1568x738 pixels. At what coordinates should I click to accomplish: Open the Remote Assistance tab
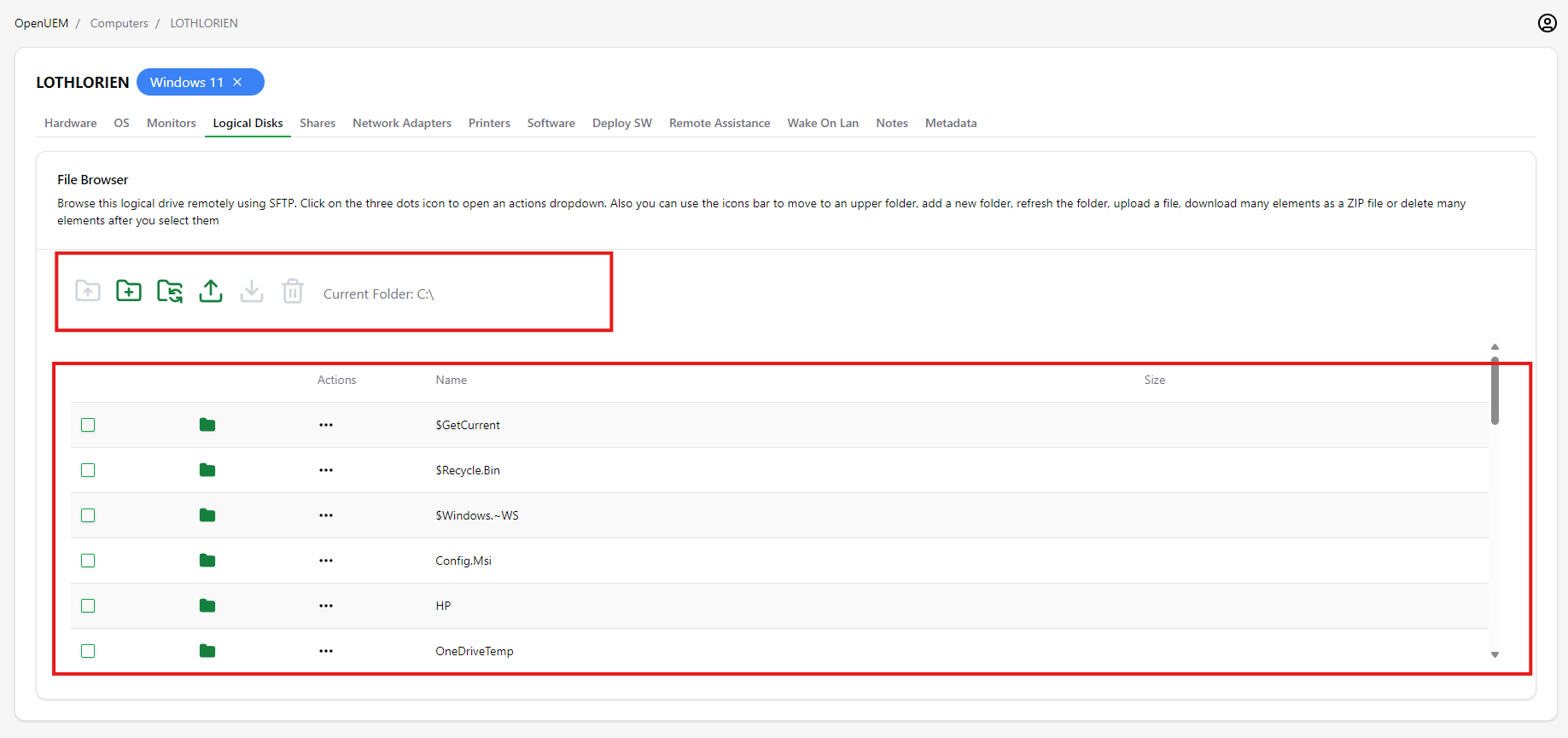720,123
